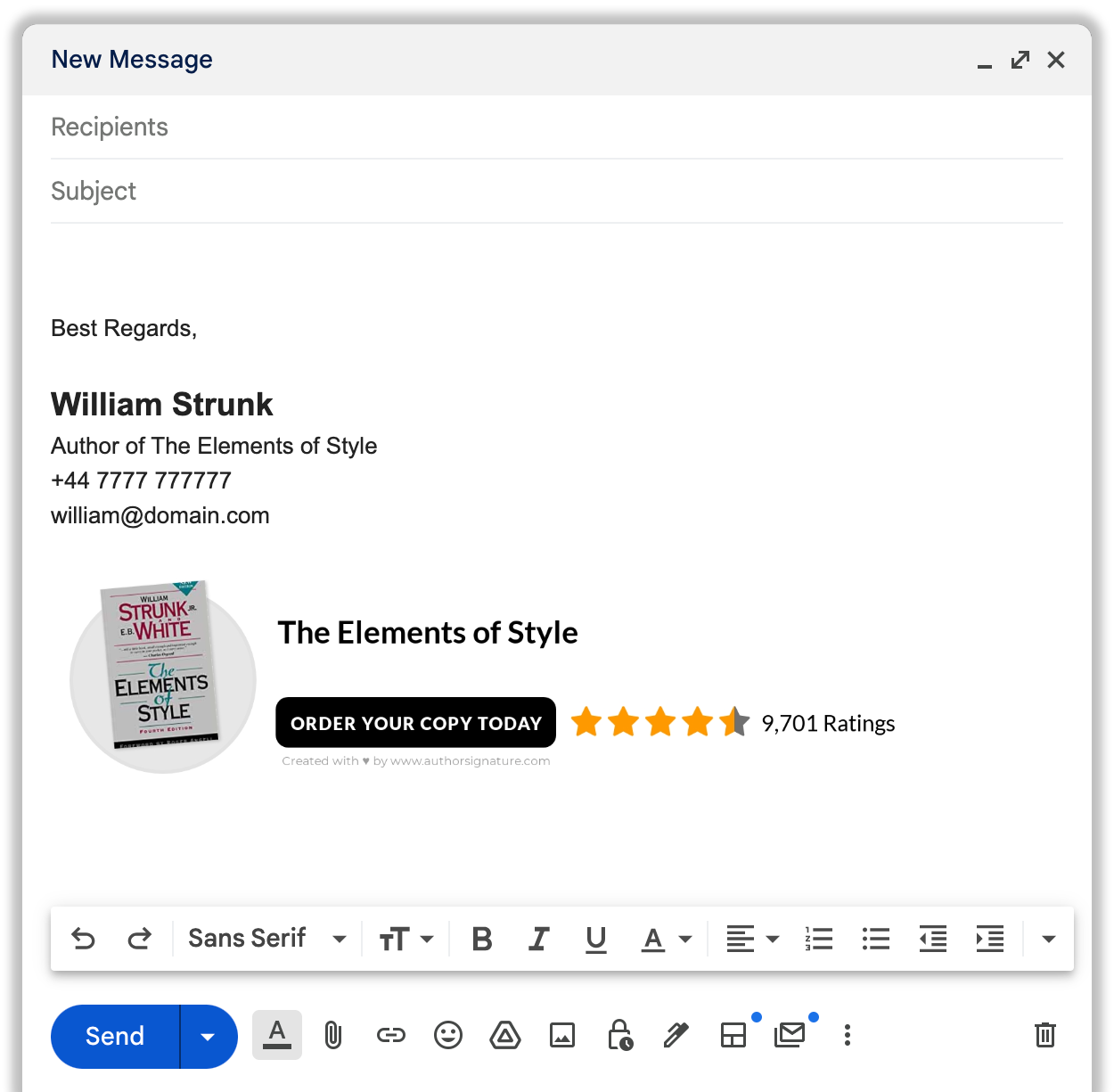Click the phone number +44 7777 777777
Viewport: 1114px width, 1092px height.
point(141,480)
